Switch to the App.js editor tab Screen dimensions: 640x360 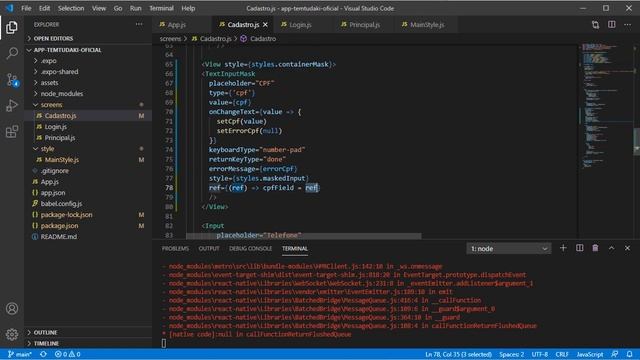click(182, 25)
